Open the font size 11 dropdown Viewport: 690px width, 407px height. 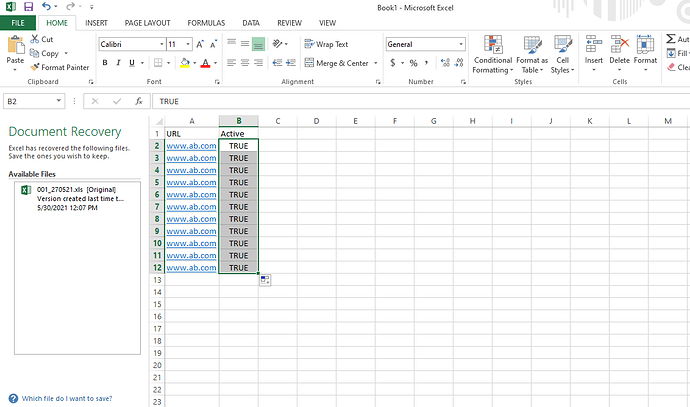(188, 44)
